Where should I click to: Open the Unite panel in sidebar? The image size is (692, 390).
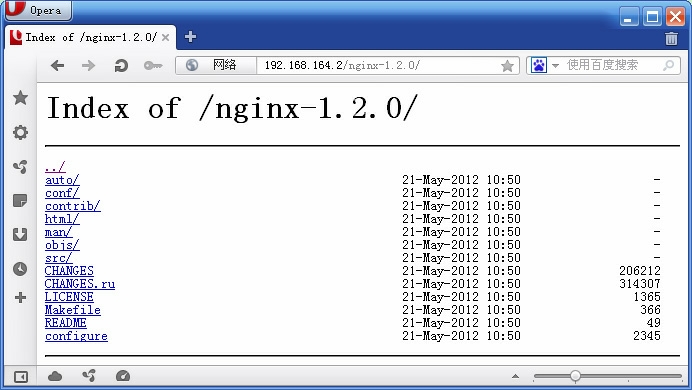[20, 166]
